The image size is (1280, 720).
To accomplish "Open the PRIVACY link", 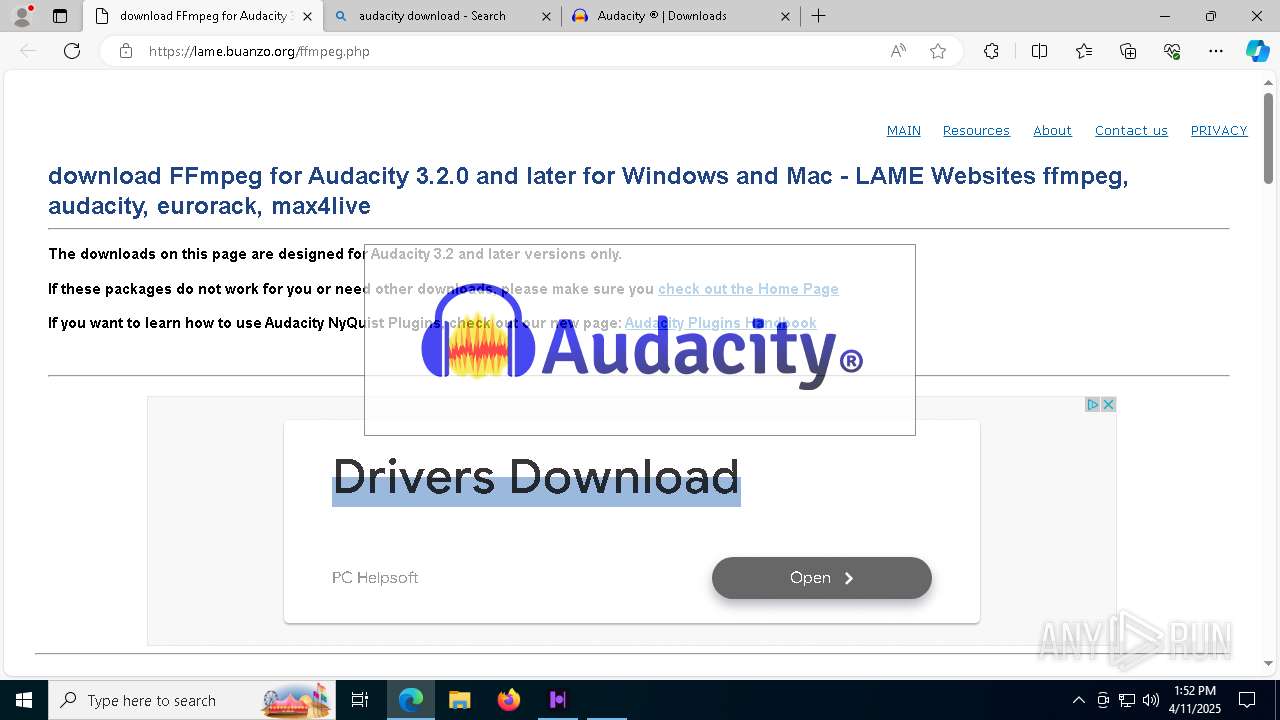I will pos(1219,131).
